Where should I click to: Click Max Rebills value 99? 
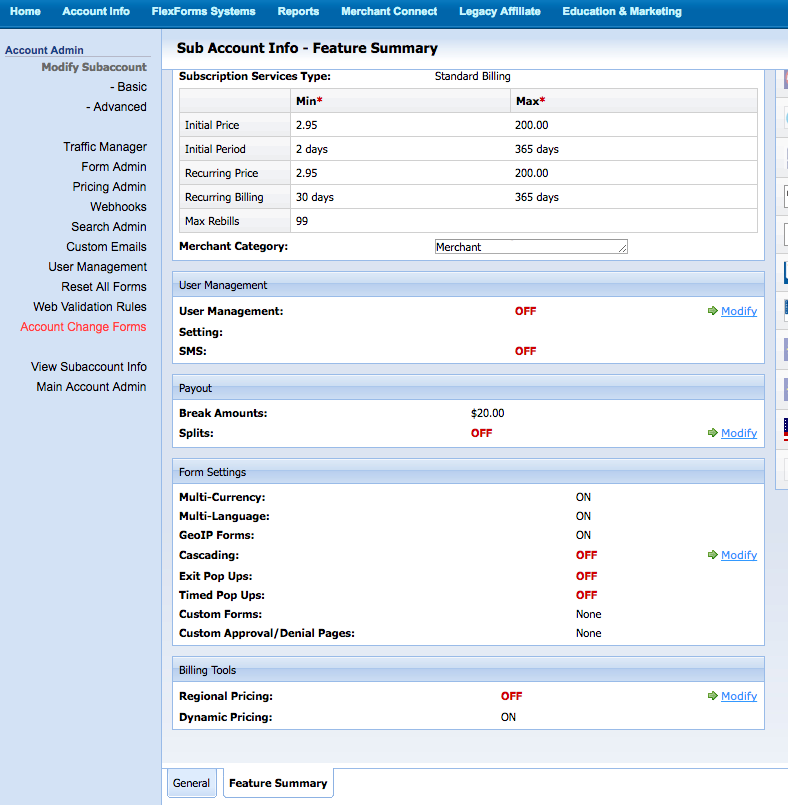pyautogui.click(x=302, y=221)
